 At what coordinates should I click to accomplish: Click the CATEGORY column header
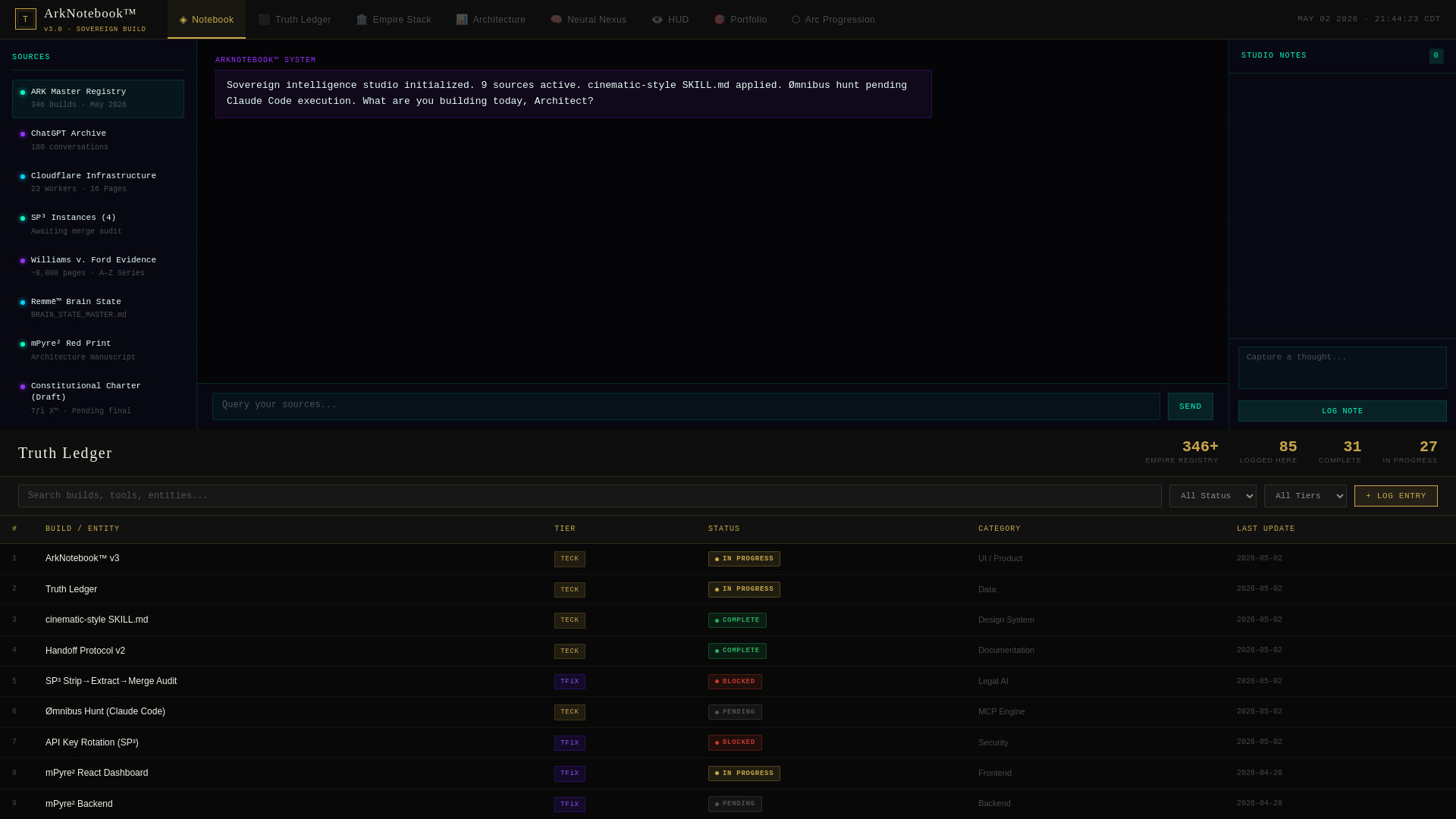coord(999,529)
